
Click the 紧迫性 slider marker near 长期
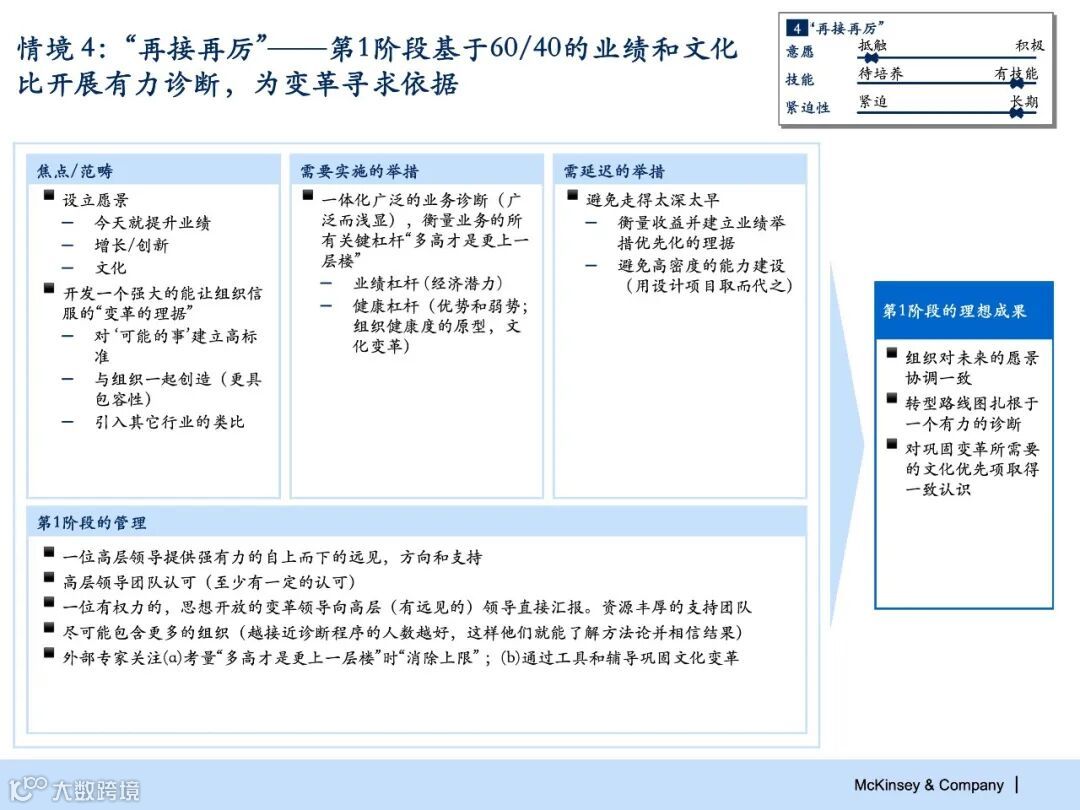point(1017,112)
